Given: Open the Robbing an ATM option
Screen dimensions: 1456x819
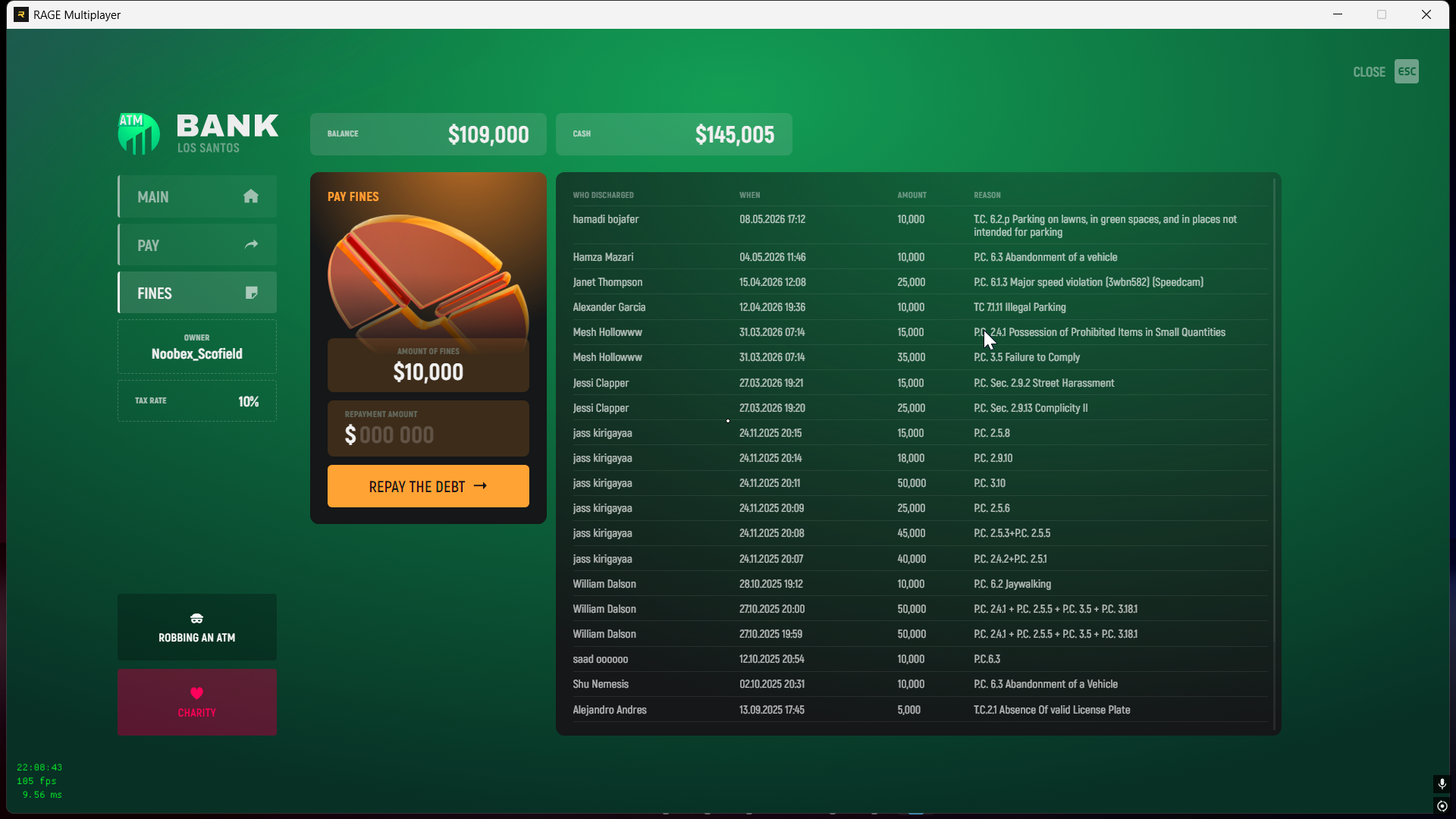Looking at the screenshot, I should point(197,627).
